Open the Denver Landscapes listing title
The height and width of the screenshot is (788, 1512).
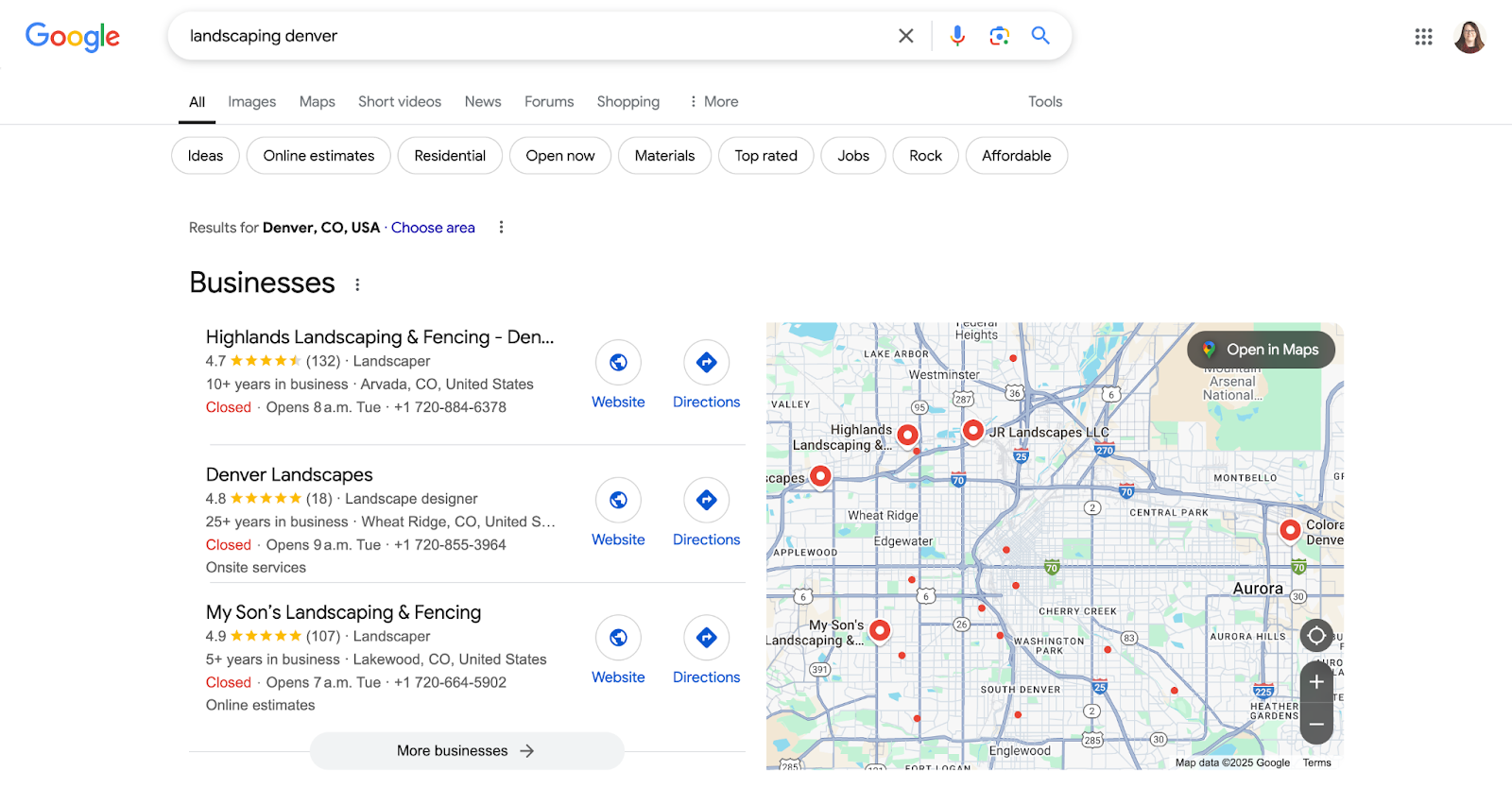click(289, 474)
